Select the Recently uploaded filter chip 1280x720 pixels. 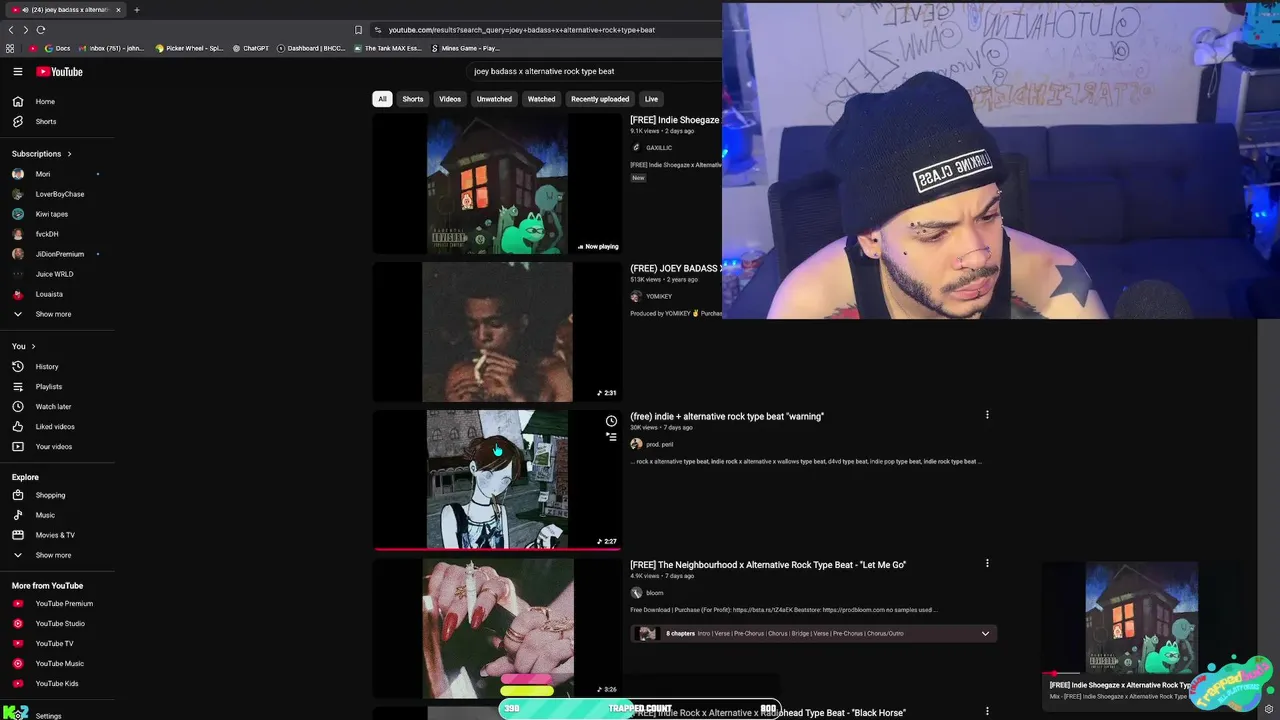(600, 99)
